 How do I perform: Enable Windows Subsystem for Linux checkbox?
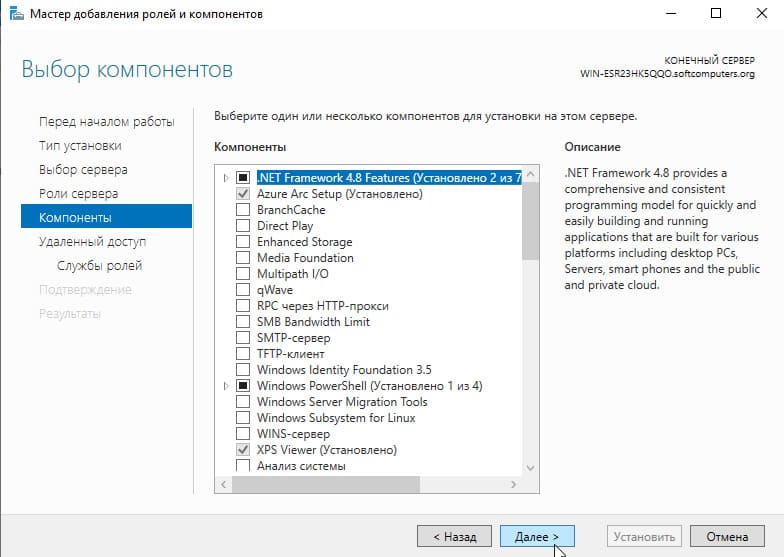coord(243,418)
